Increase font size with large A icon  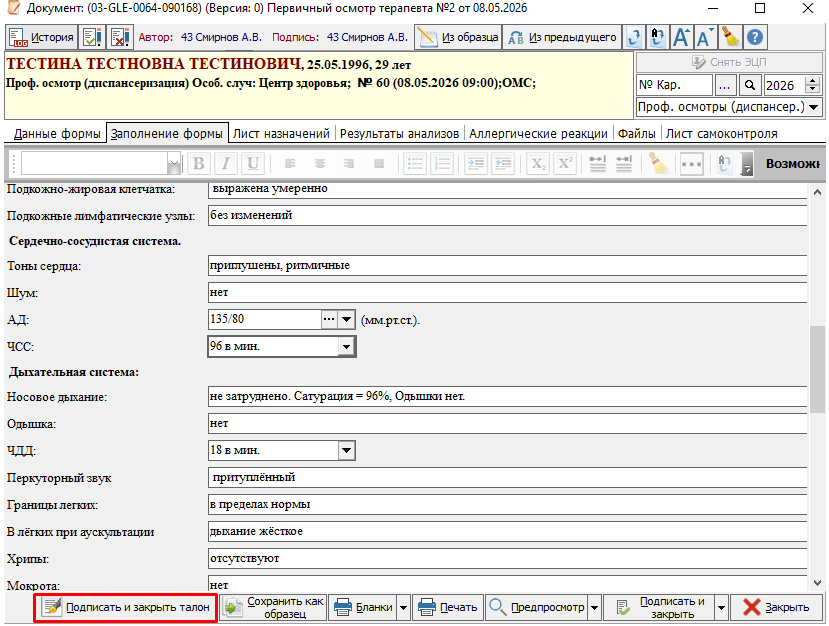[681, 38]
